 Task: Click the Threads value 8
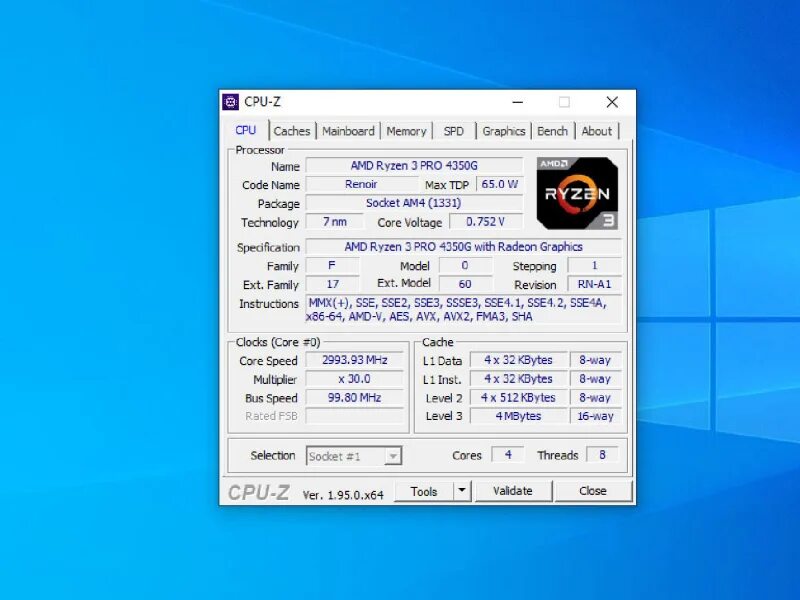(602, 455)
